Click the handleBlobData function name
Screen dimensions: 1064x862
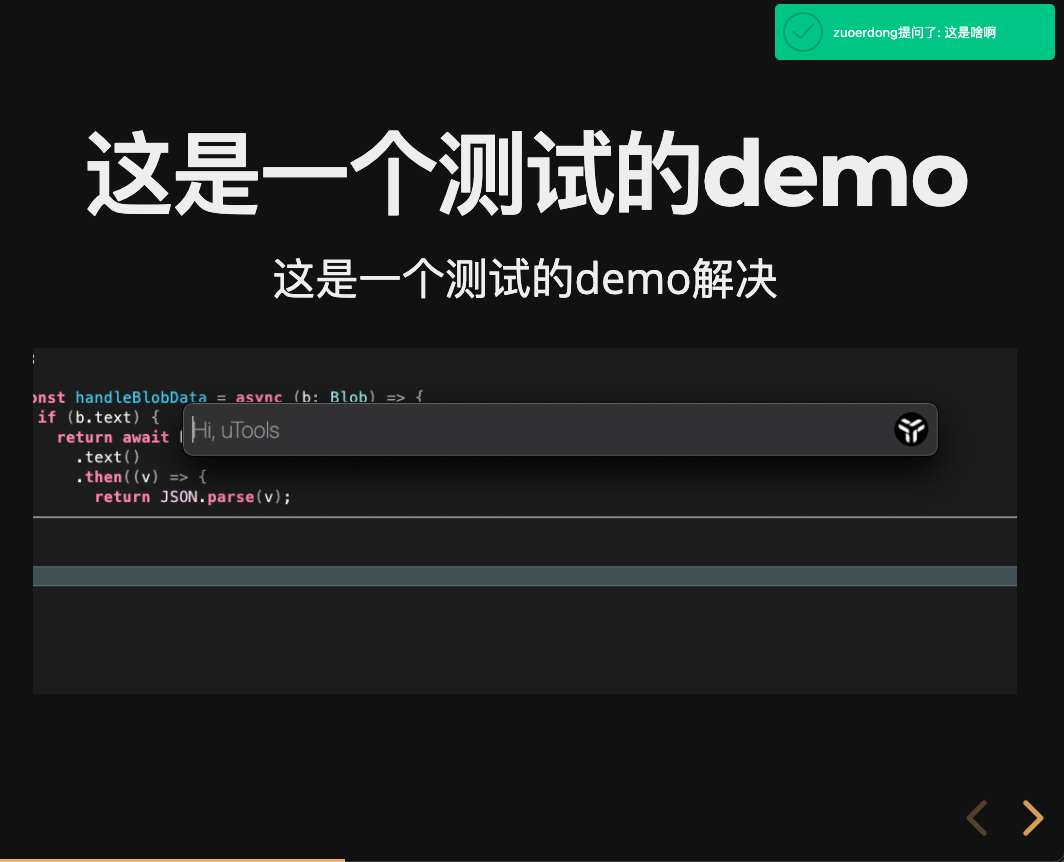[140, 397]
